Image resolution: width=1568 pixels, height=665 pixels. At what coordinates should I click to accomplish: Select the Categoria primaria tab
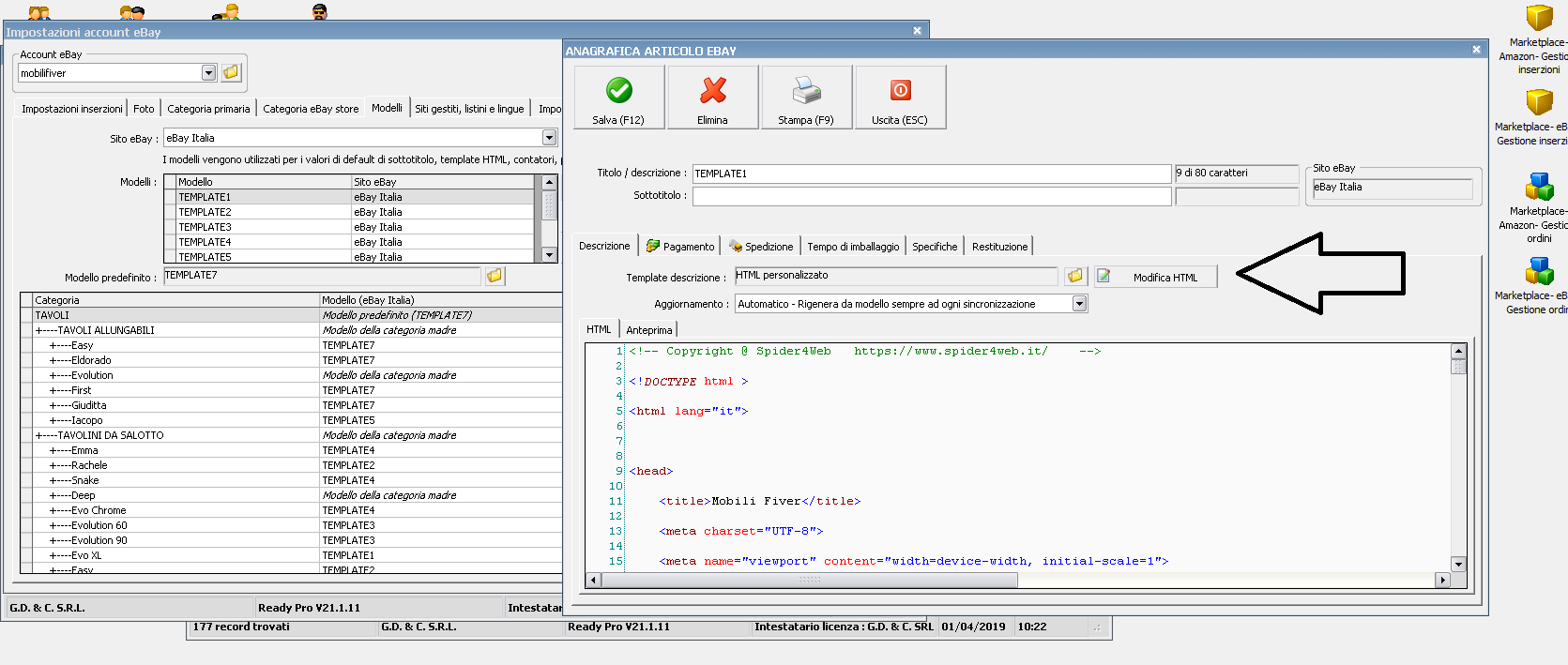click(208, 109)
